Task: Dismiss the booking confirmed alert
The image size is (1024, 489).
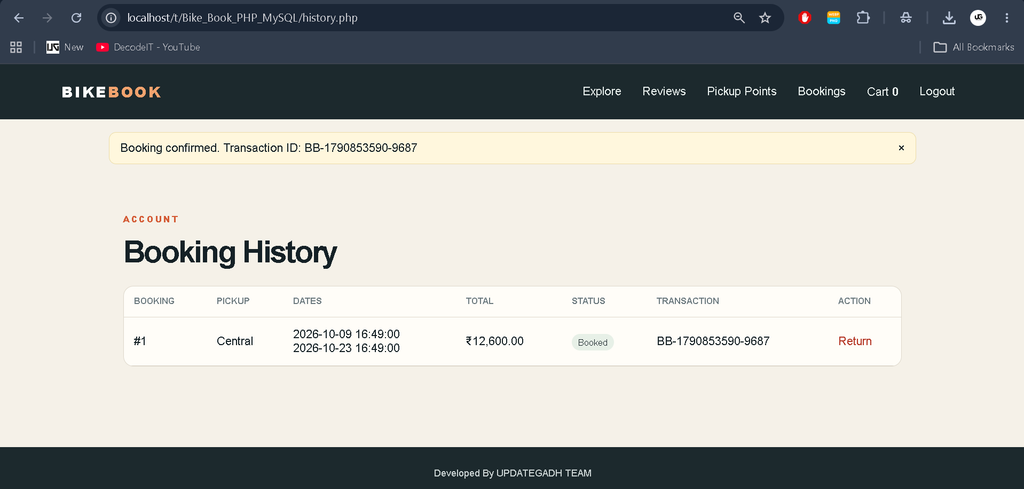Action: 901,148
